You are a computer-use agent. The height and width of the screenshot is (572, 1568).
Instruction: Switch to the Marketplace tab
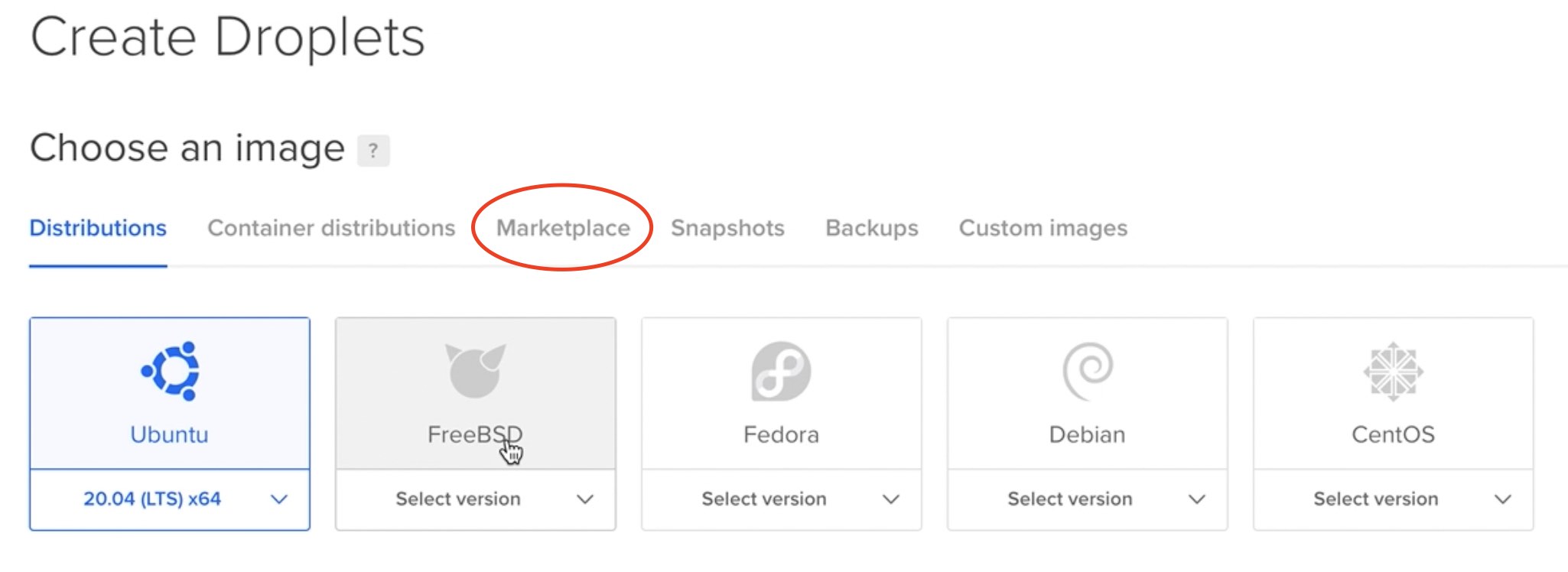coord(563,228)
